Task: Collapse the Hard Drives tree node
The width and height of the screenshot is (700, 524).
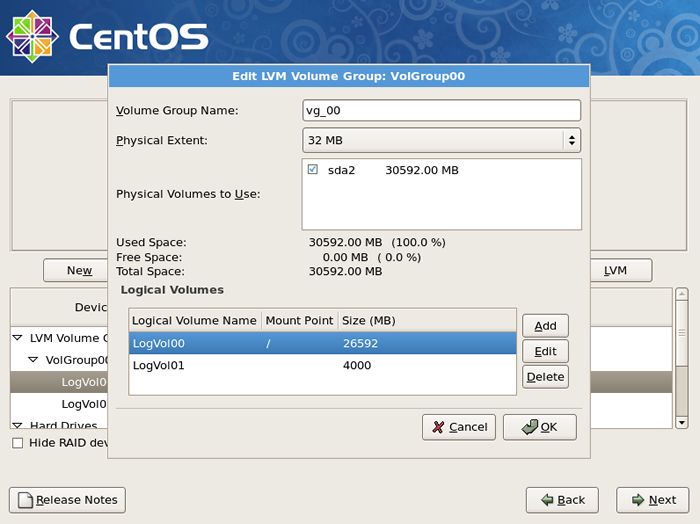Action: point(17,425)
